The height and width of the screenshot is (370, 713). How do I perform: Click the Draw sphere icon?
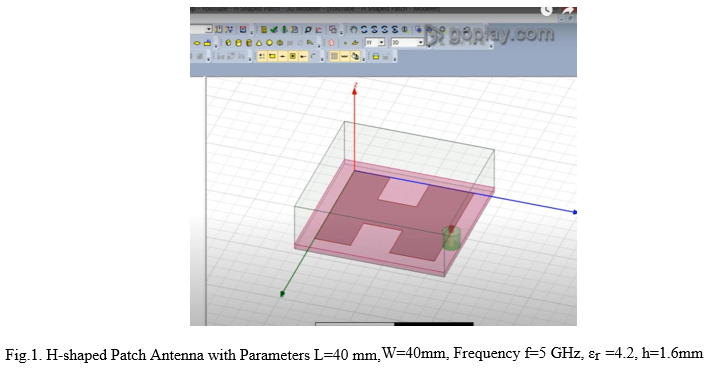pos(269,43)
